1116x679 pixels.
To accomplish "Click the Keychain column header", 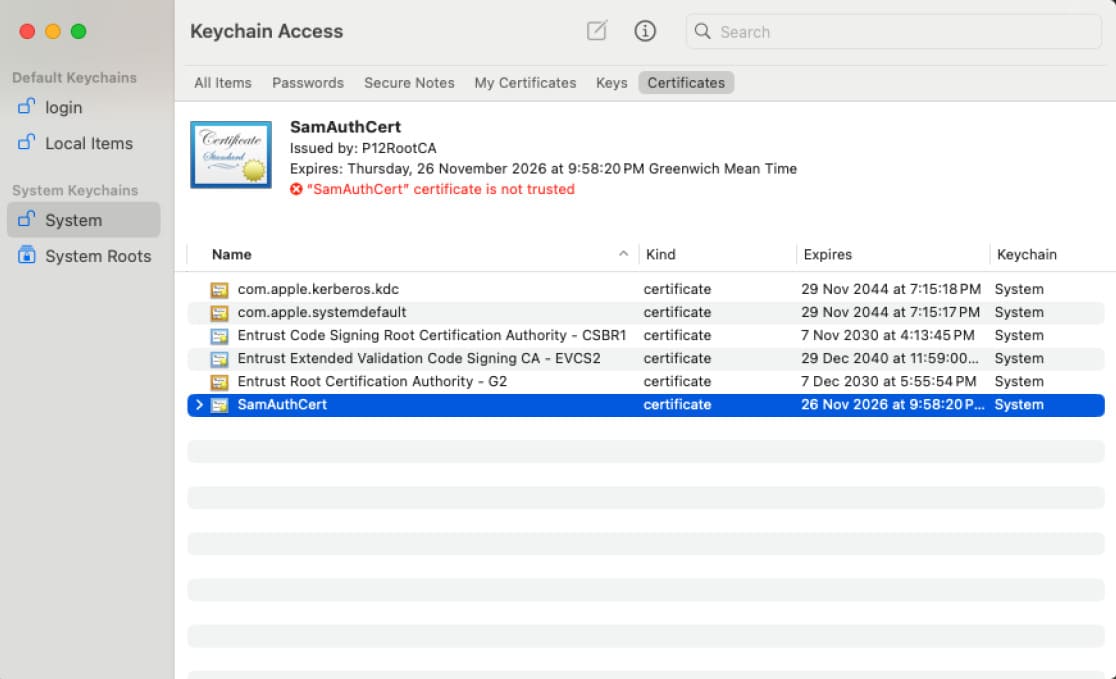I will click(1026, 255).
